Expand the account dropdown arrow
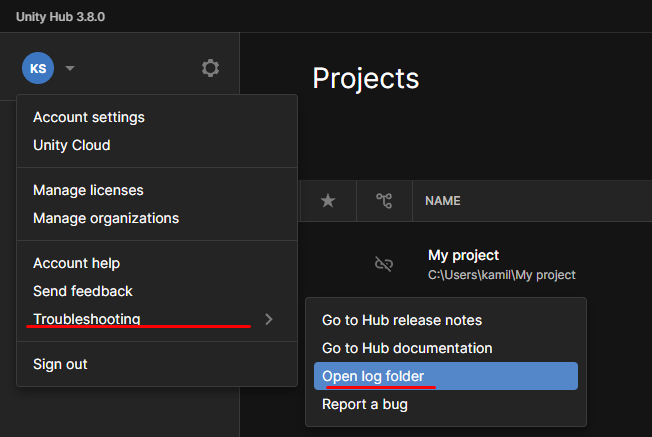Image resolution: width=652 pixels, height=437 pixels. tap(70, 69)
